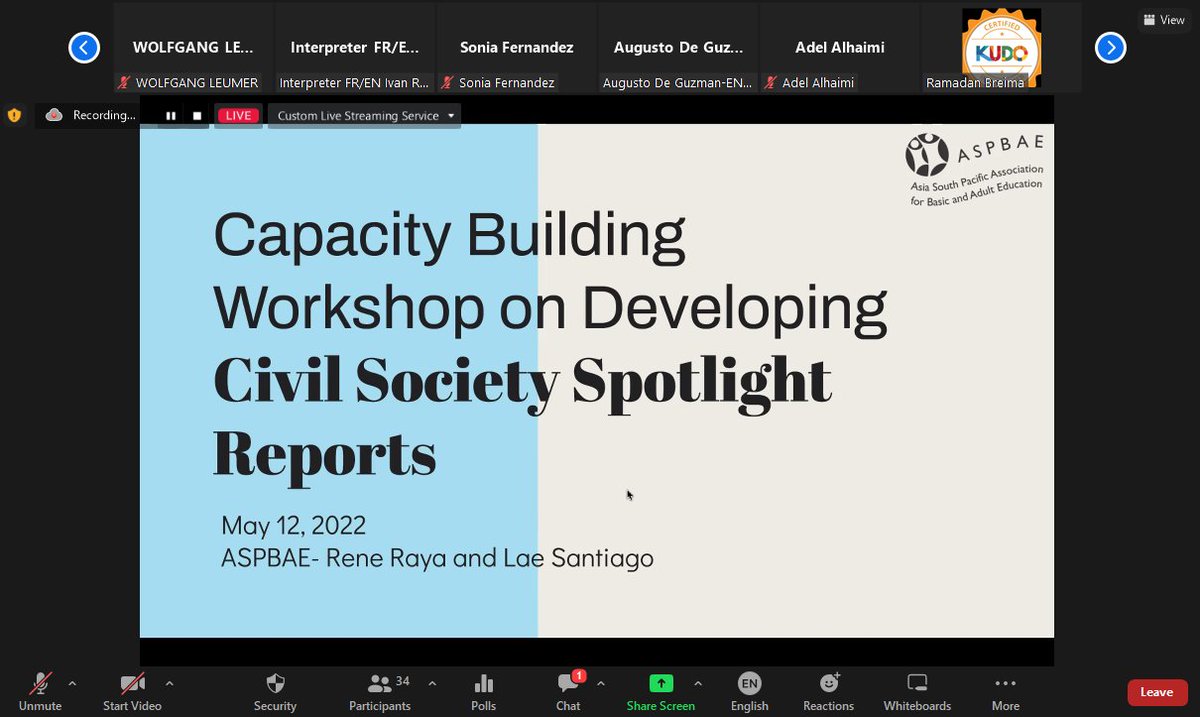The width and height of the screenshot is (1200, 717).
Task: Open the View layout menu
Action: click(1163, 20)
